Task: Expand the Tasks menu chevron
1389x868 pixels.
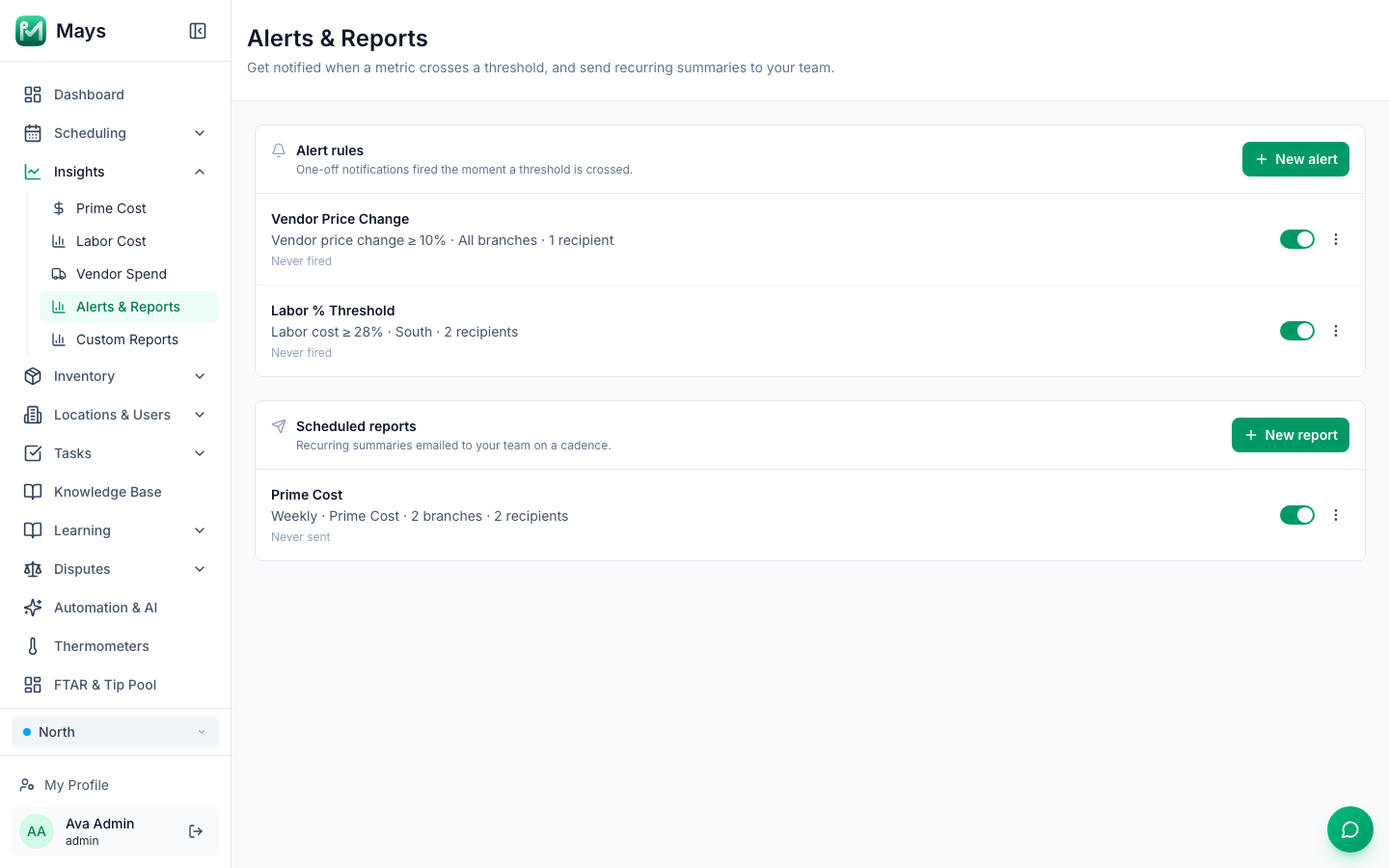Action: click(x=200, y=453)
